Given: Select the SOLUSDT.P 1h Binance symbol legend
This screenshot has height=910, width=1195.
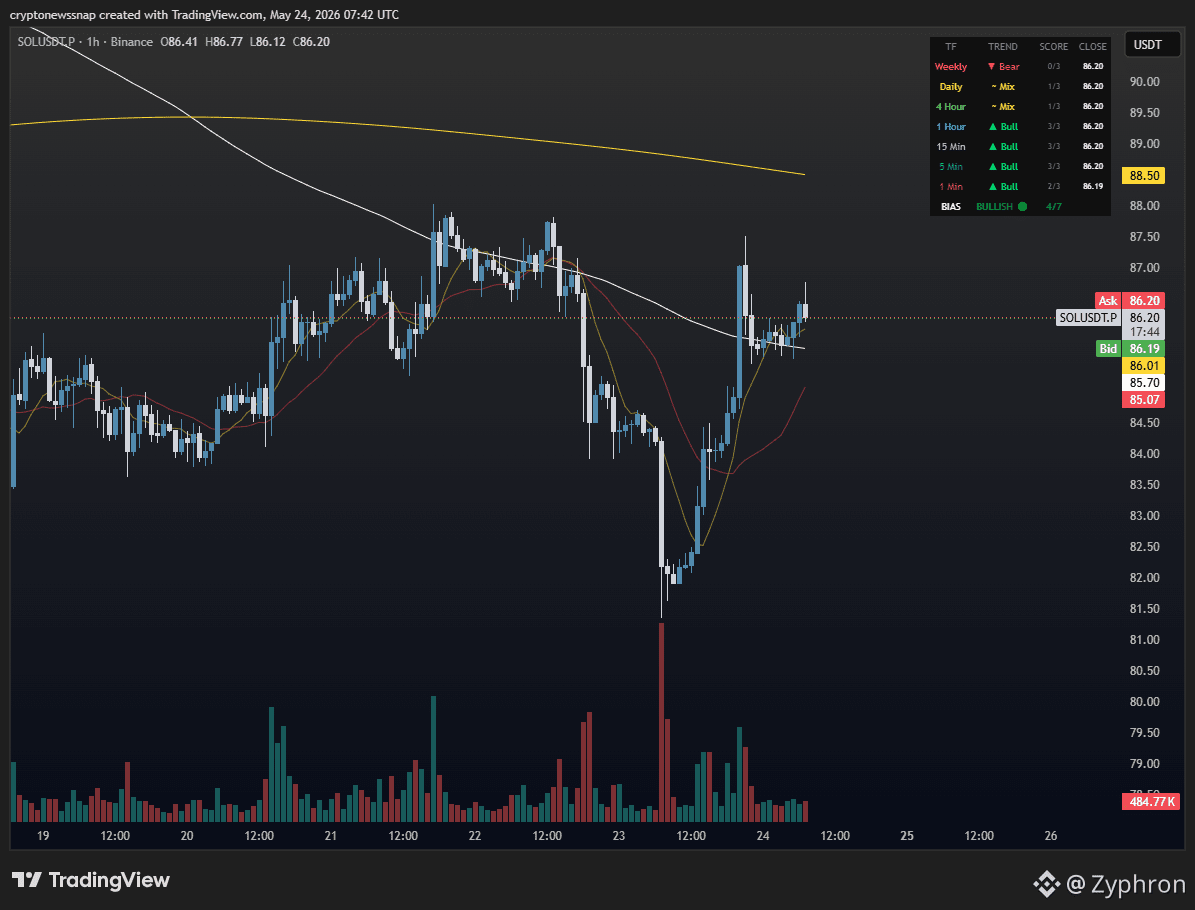Looking at the screenshot, I should click(x=85, y=42).
